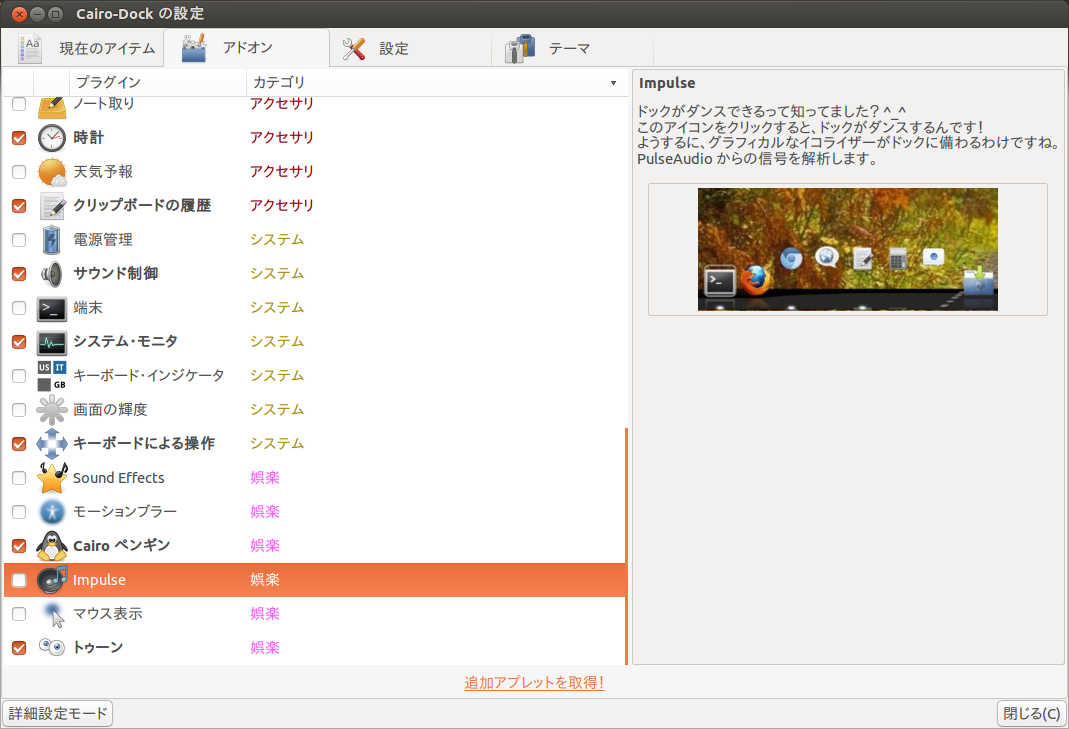1069x729 pixels.
Task: Sort by the category (カテゴリ) column header
Action: tap(436, 83)
